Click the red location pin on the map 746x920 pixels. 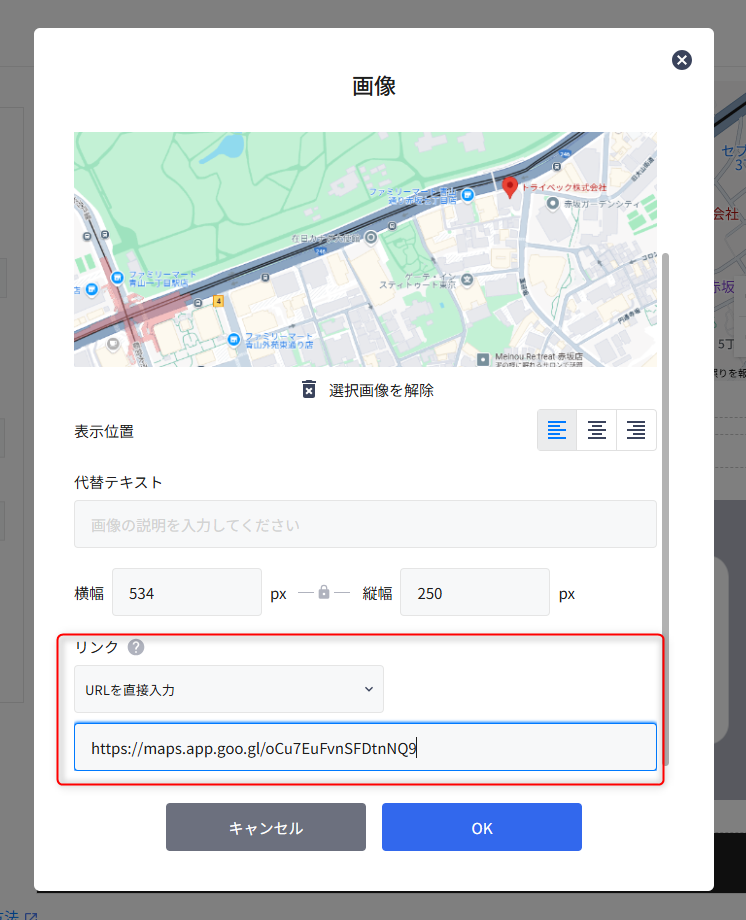(509, 188)
